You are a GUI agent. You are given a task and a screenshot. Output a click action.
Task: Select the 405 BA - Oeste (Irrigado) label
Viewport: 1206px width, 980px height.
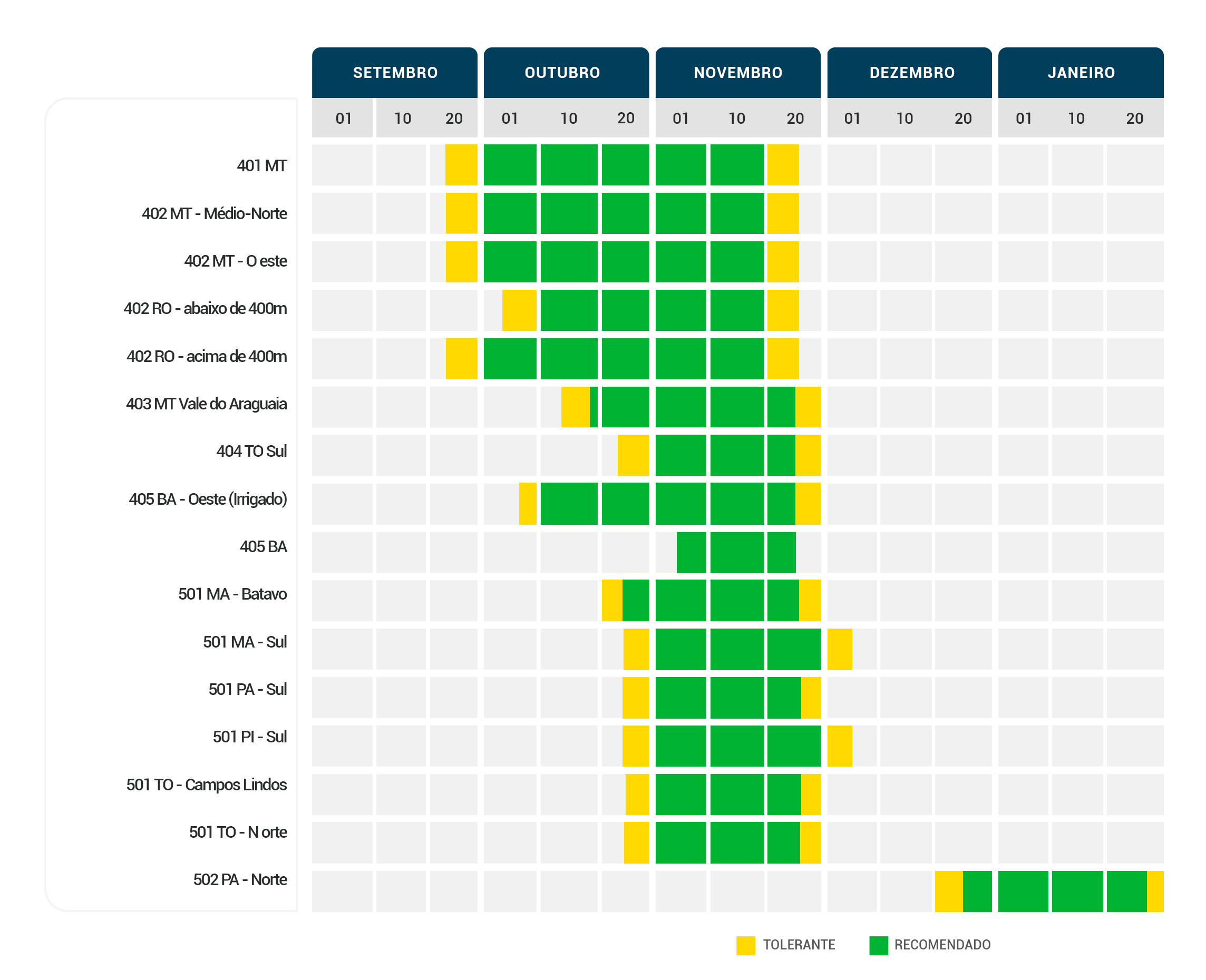208,499
